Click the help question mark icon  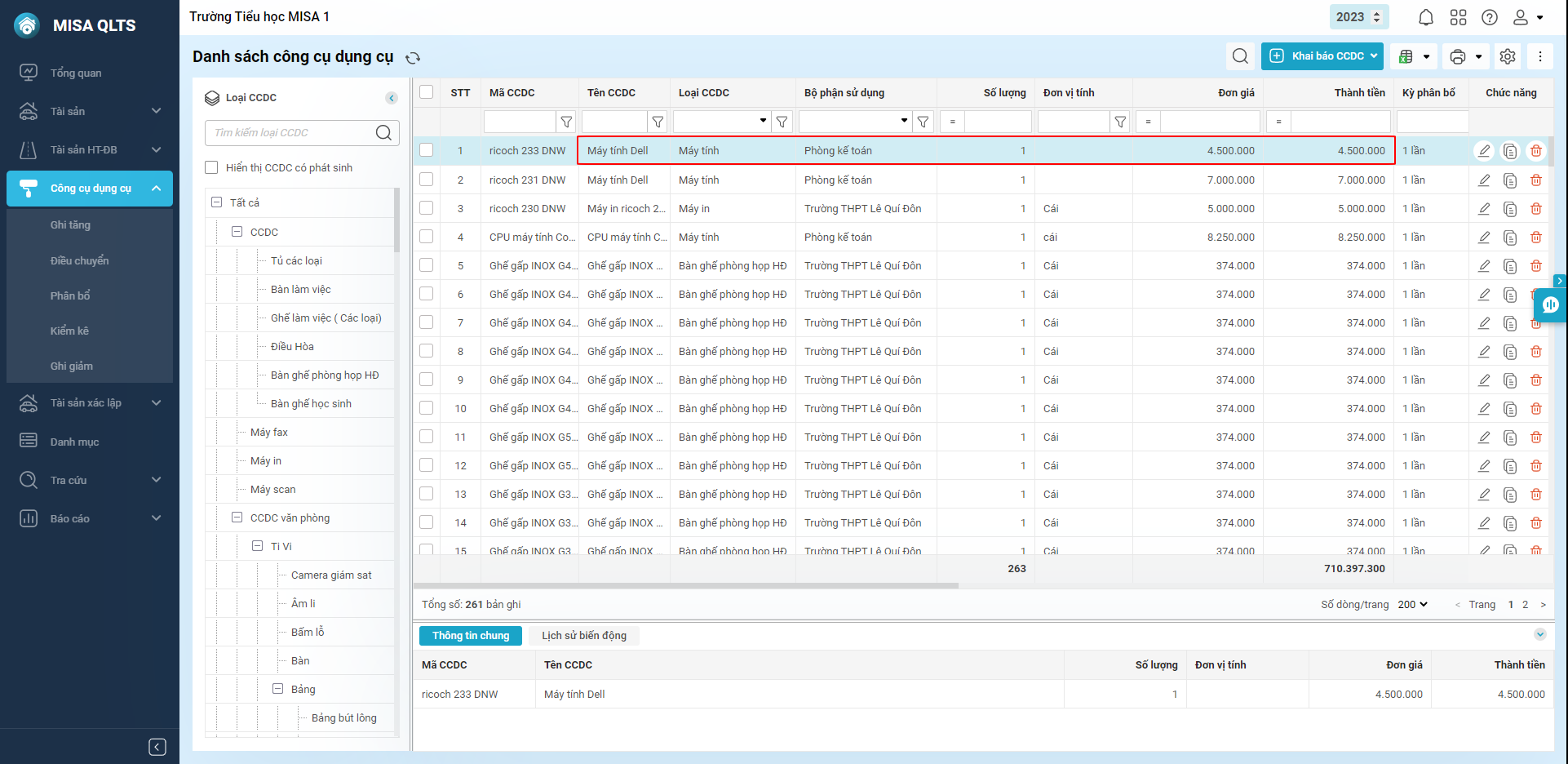pyautogui.click(x=1489, y=17)
